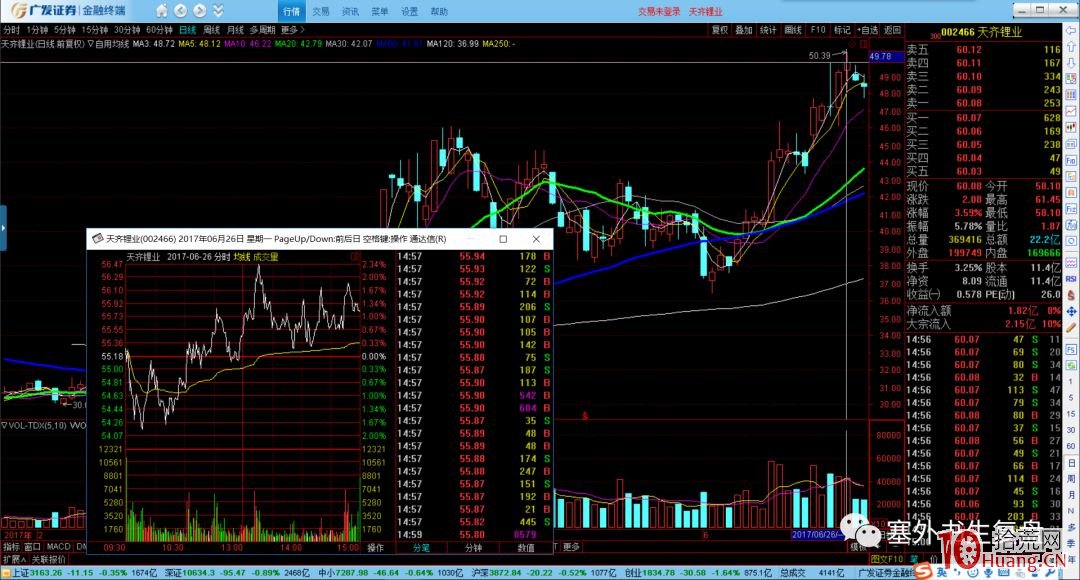This screenshot has height=580, width=1080.
Task: Select the 周线 weekly period
Action: coord(211,30)
